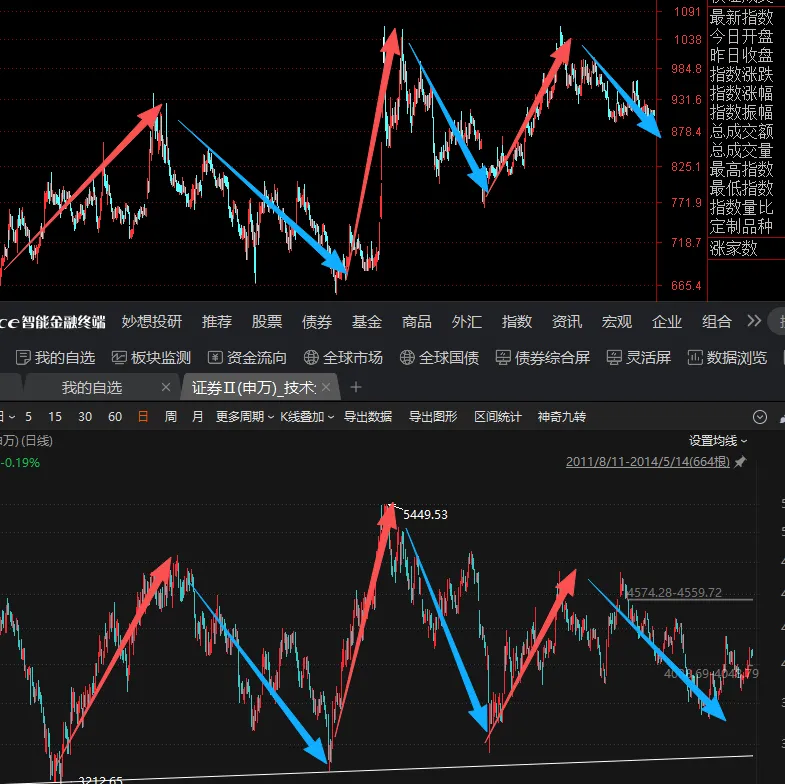The height and width of the screenshot is (784, 785).
Task: Open the 全球国债 globe icon
Action: (407, 357)
